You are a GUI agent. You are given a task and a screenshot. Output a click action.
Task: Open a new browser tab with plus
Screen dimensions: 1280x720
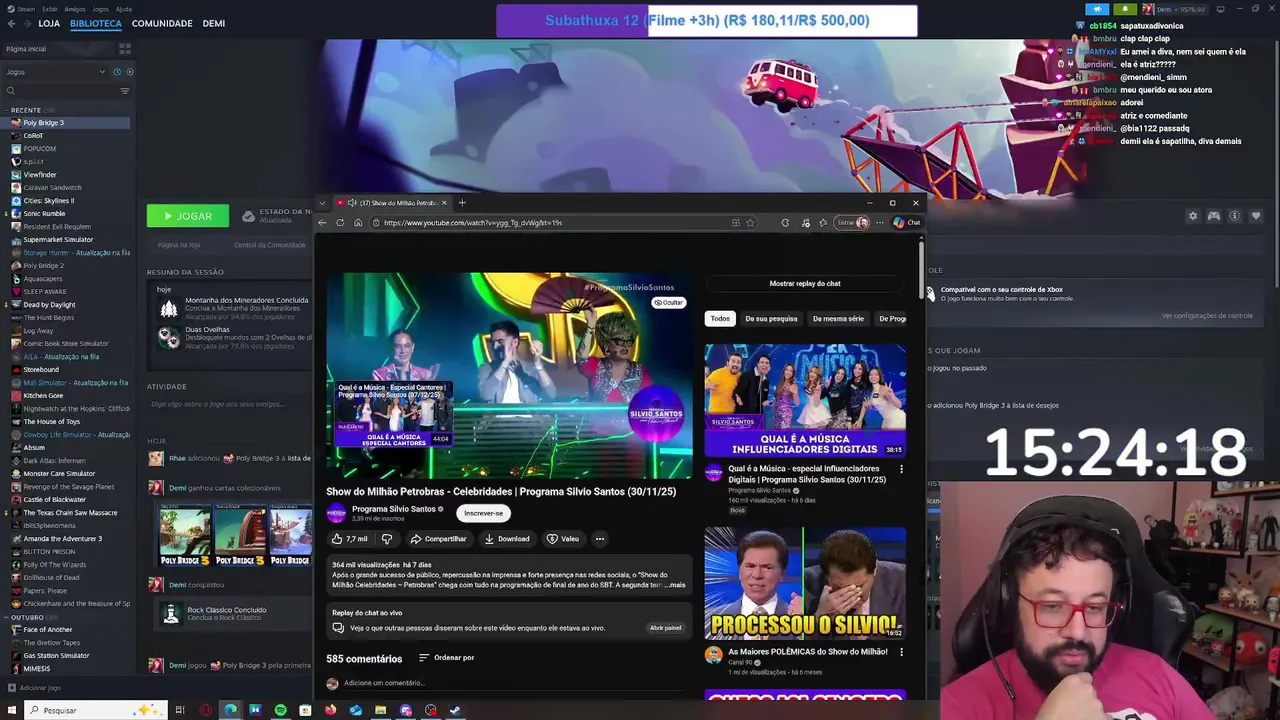pos(462,203)
